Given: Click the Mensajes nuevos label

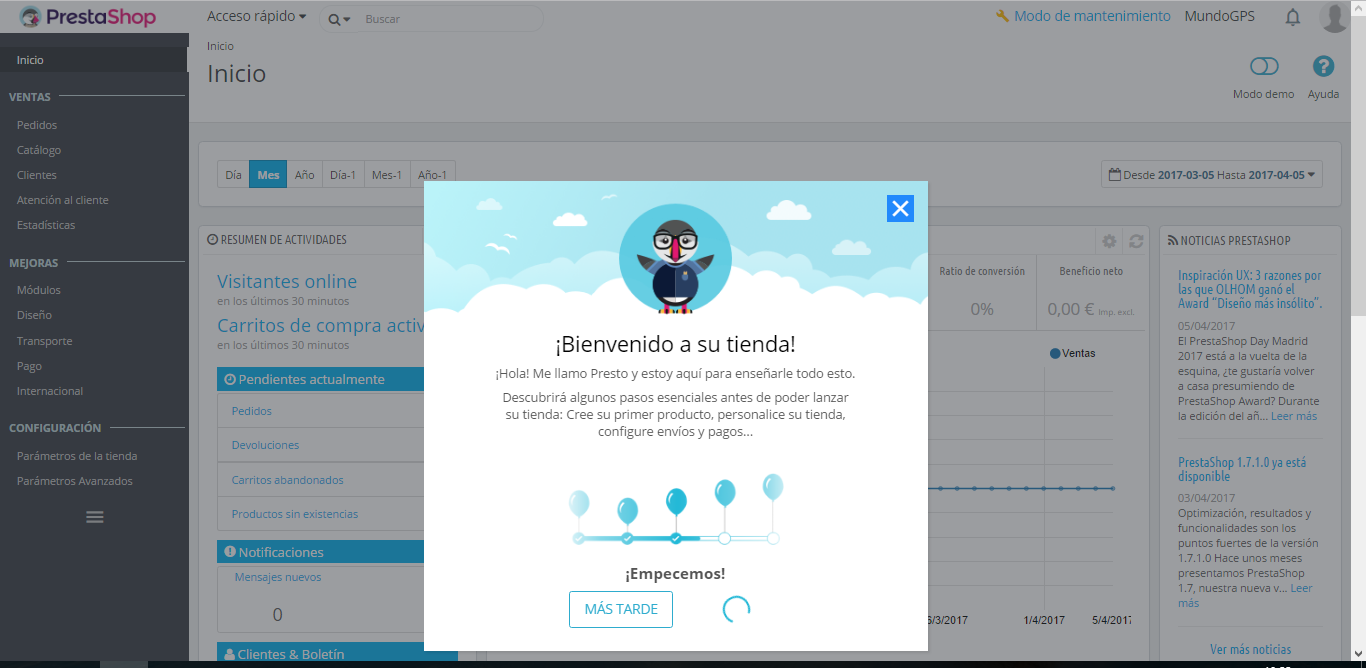Looking at the screenshot, I should (x=278, y=577).
